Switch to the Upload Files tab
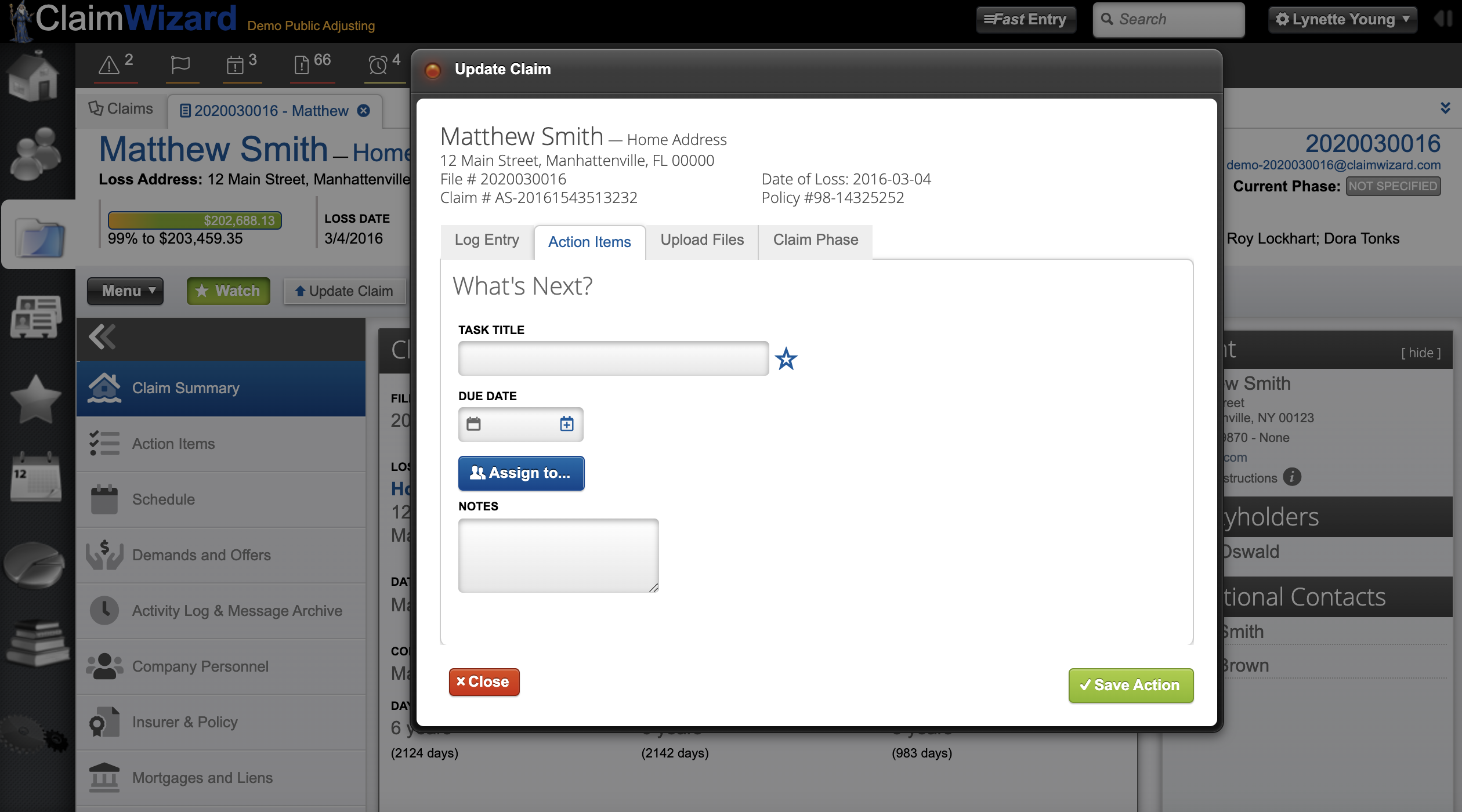1462x812 pixels. (702, 240)
